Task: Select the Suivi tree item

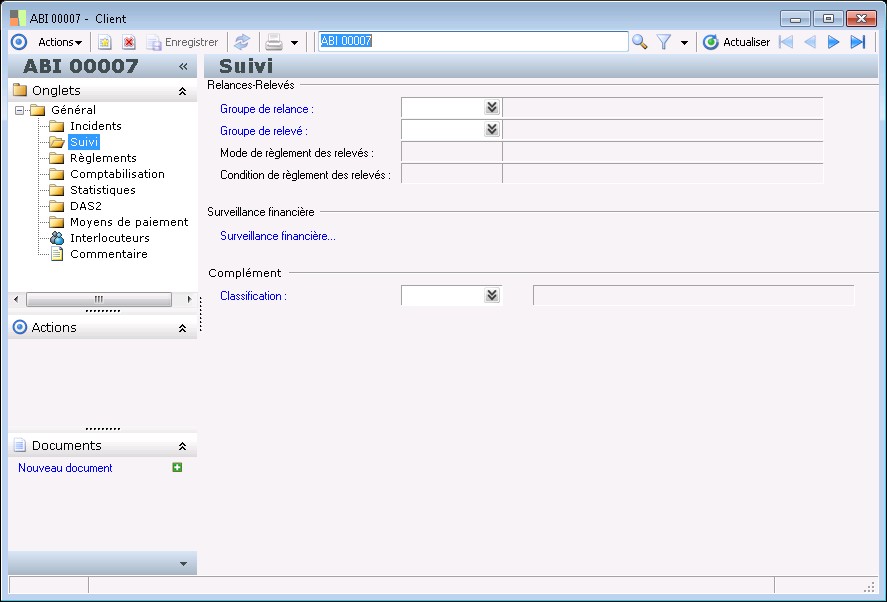Action: (84, 141)
